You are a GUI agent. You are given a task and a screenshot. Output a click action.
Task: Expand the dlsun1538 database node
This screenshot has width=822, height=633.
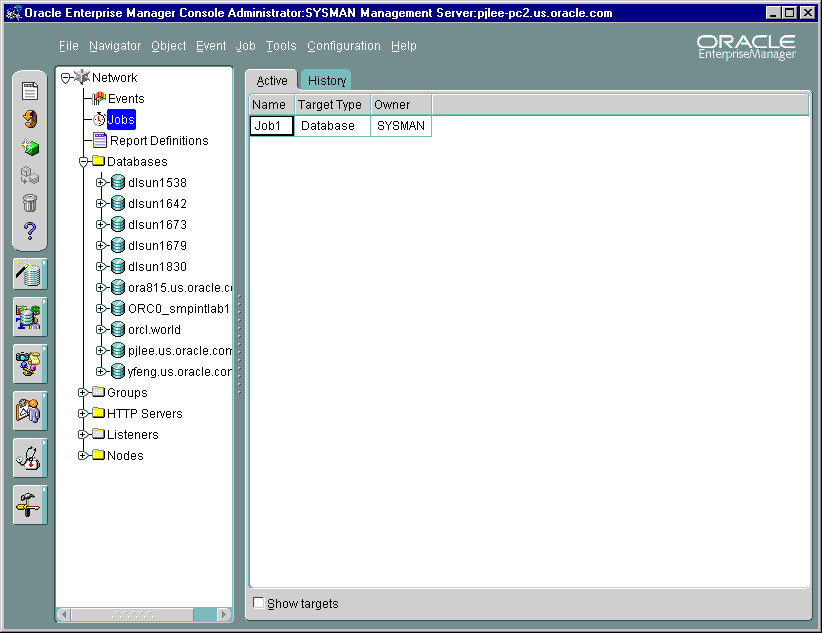coord(100,183)
